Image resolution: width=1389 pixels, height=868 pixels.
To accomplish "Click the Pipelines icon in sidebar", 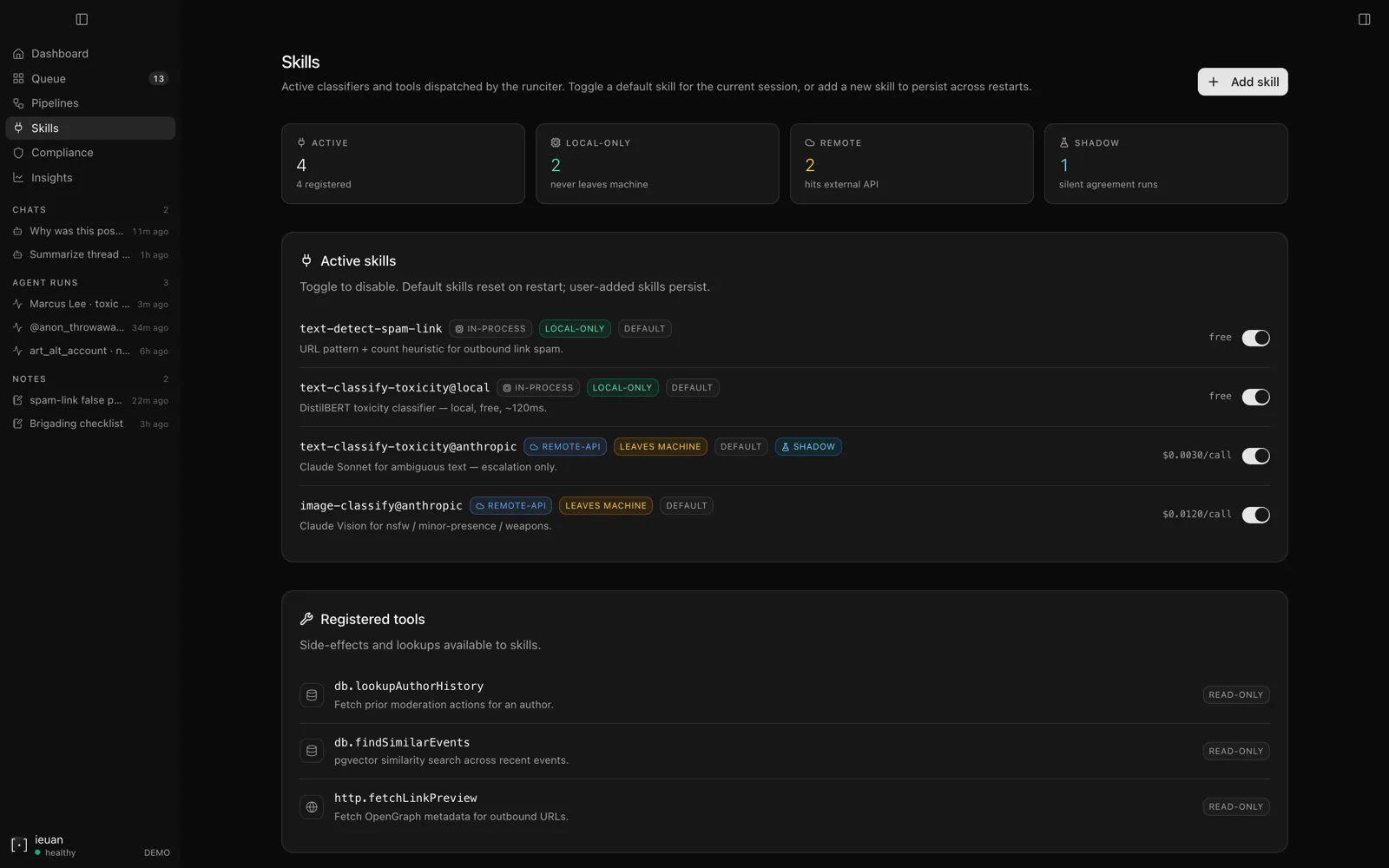I will click(18, 103).
